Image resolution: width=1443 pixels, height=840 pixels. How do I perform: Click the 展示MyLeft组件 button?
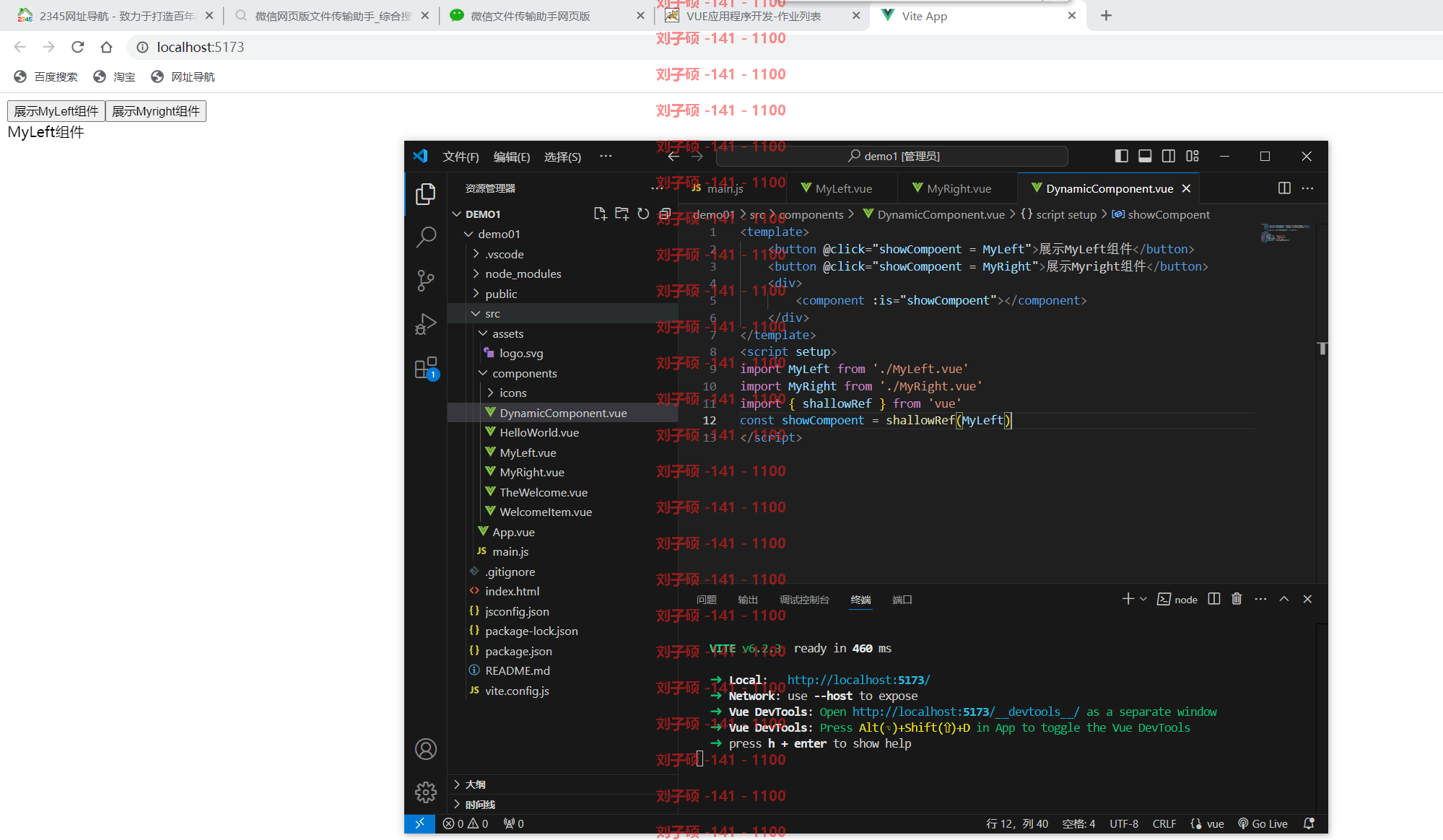point(56,111)
